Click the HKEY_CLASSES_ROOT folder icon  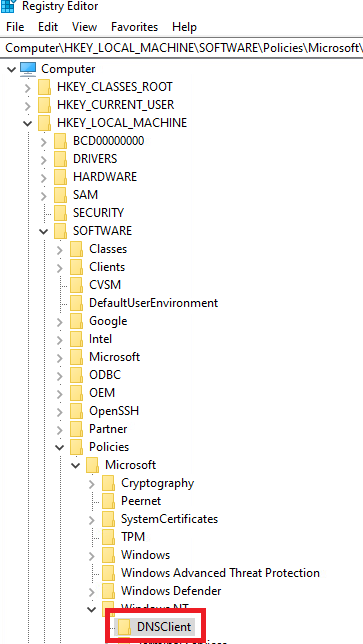pos(44,87)
